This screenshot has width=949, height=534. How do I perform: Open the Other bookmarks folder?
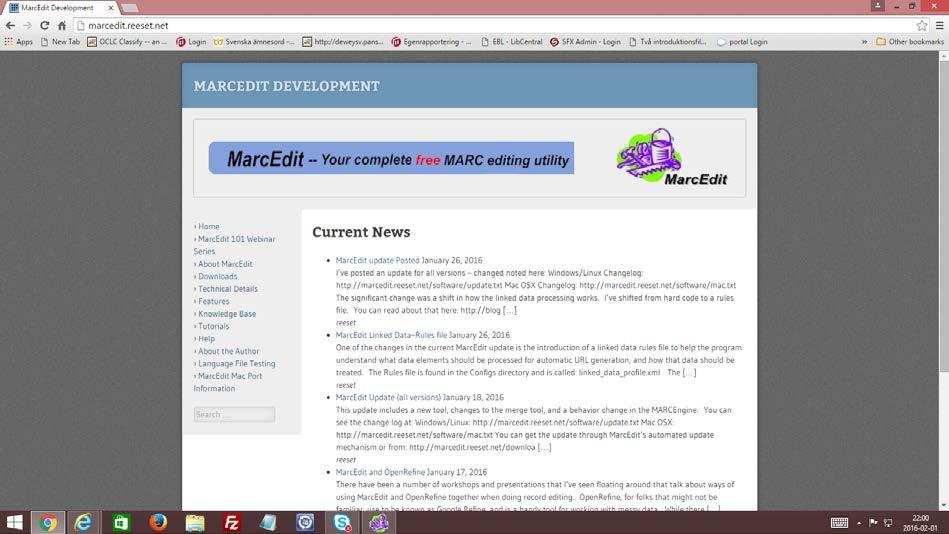click(910, 42)
